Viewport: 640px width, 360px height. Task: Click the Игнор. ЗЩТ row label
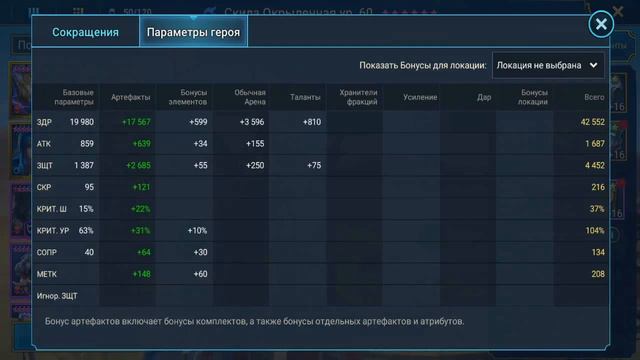[57, 296]
